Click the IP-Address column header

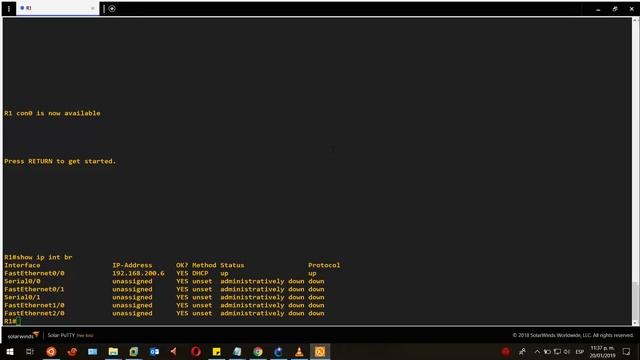click(x=132, y=265)
